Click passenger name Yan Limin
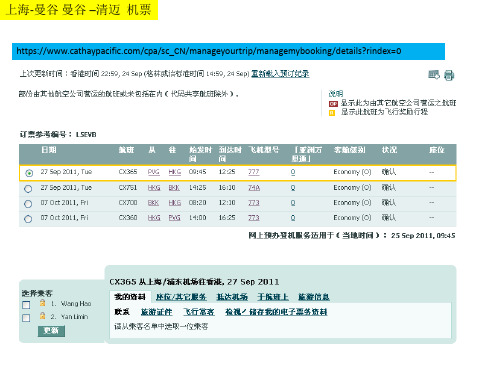 (x=74, y=317)
